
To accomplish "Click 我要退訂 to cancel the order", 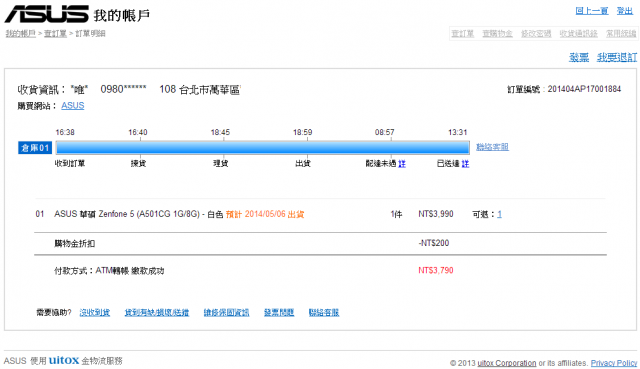I will point(617,58).
